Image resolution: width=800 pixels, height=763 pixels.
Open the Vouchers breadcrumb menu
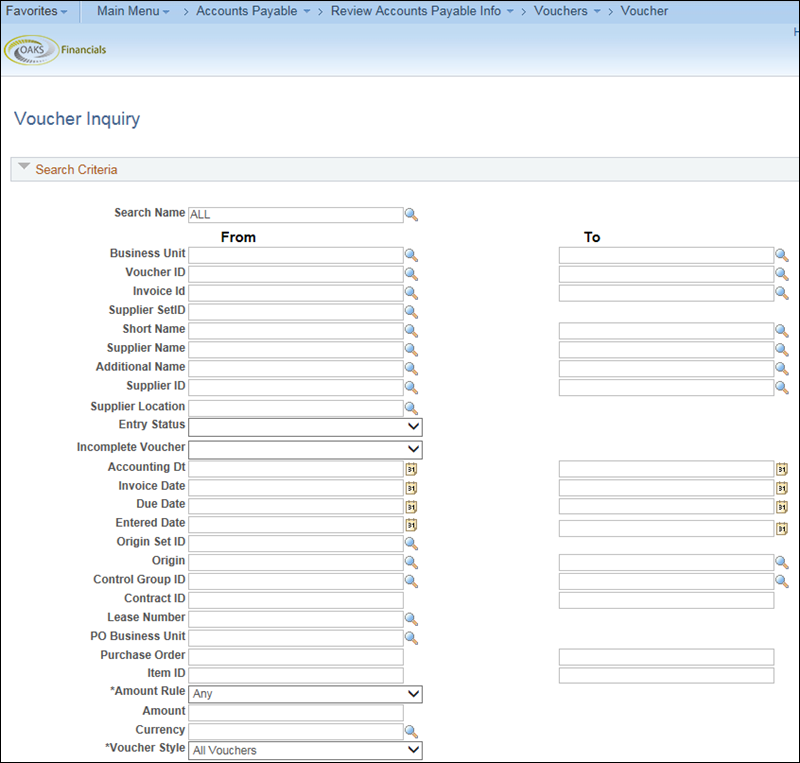pyautogui.click(x=567, y=11)
